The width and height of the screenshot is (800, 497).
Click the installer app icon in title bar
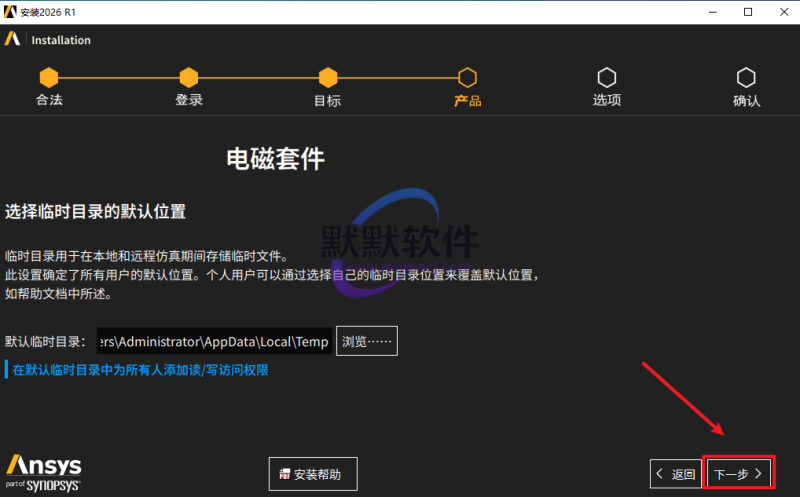pos(10,11)
